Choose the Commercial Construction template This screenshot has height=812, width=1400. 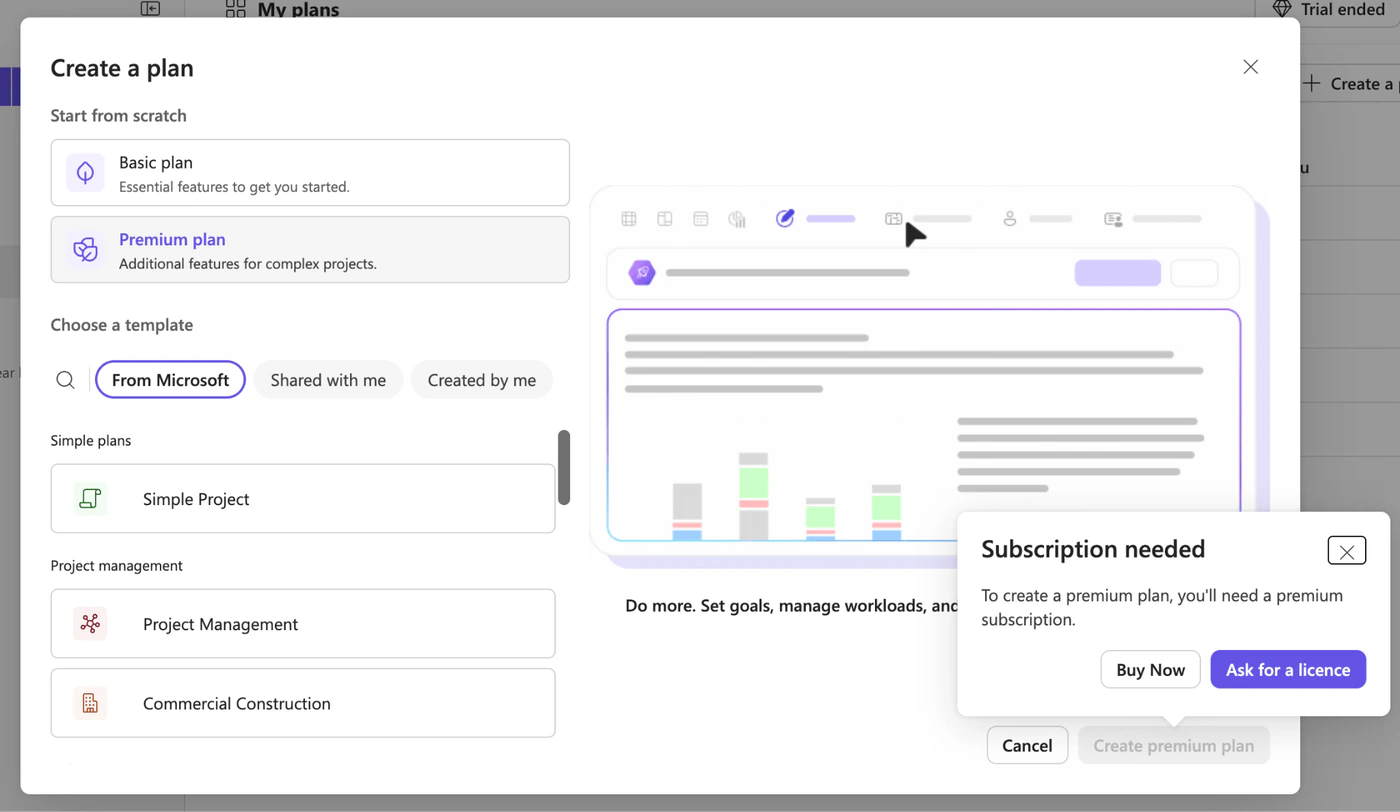303,703
